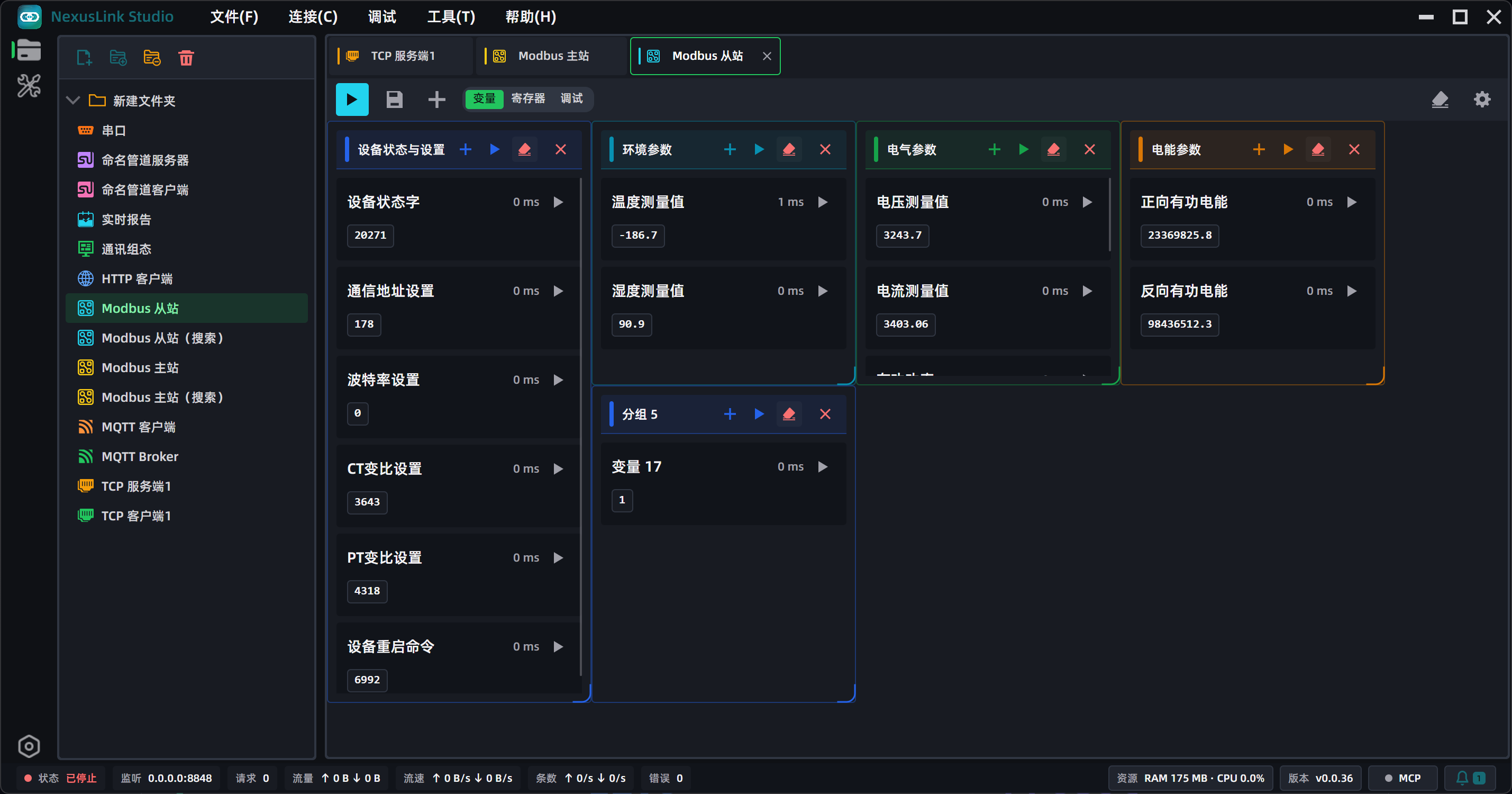The image size is (1512, 794).
Task: Add a variable to 设备状态与设置 group
Action: point(466,150)
